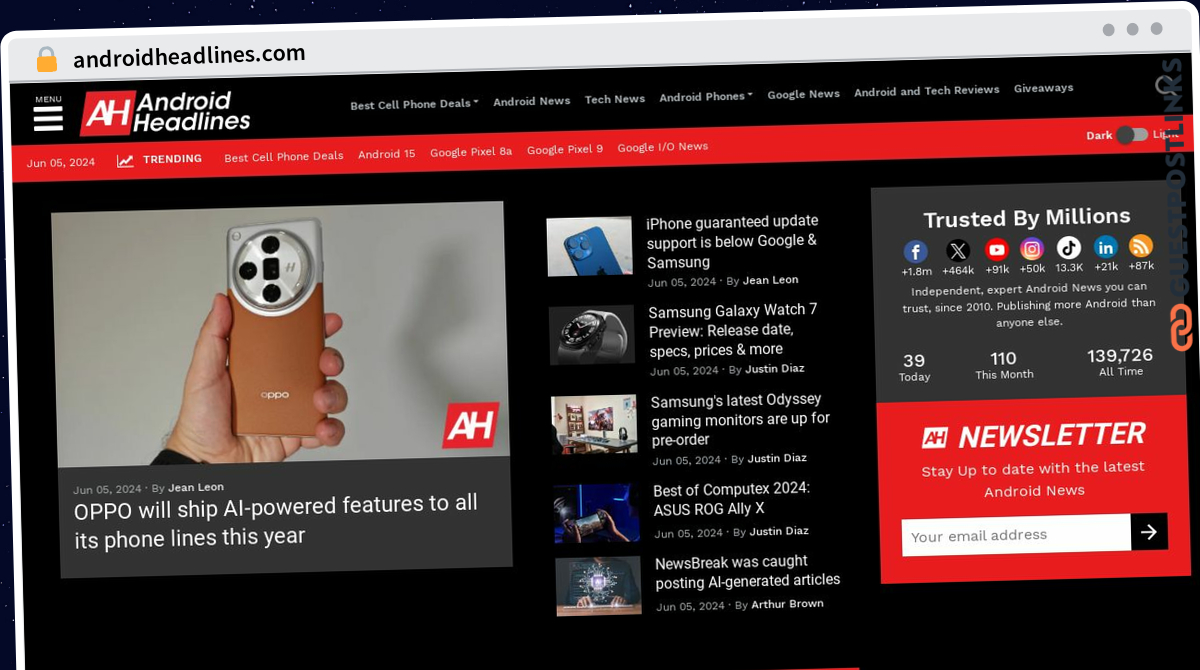This screenshot has width=1200, height=670.
Task: Open the LinkedIn social icon
Action: [1105, 247]
